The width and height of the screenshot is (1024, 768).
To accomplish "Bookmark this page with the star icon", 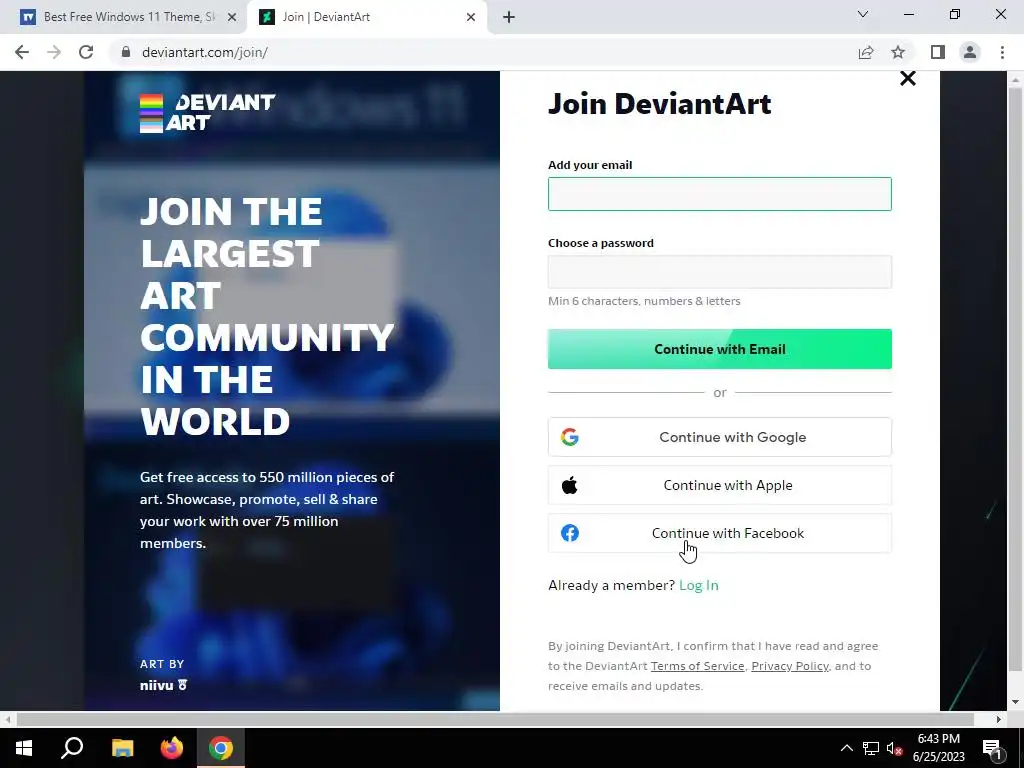I will [x=898, y=52].
